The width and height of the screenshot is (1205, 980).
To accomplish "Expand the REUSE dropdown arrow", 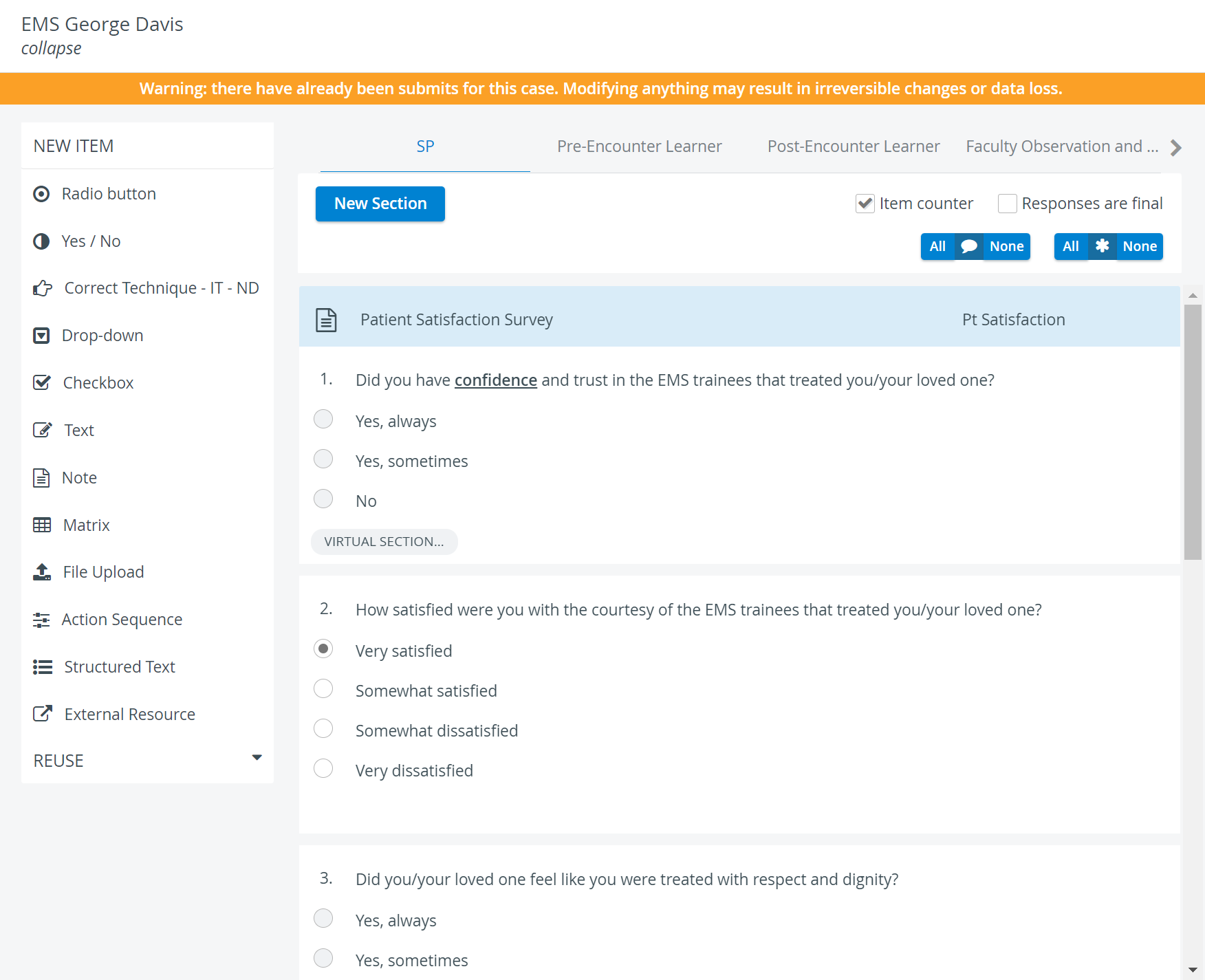I will pyautogui.click(x=257, y=758).
